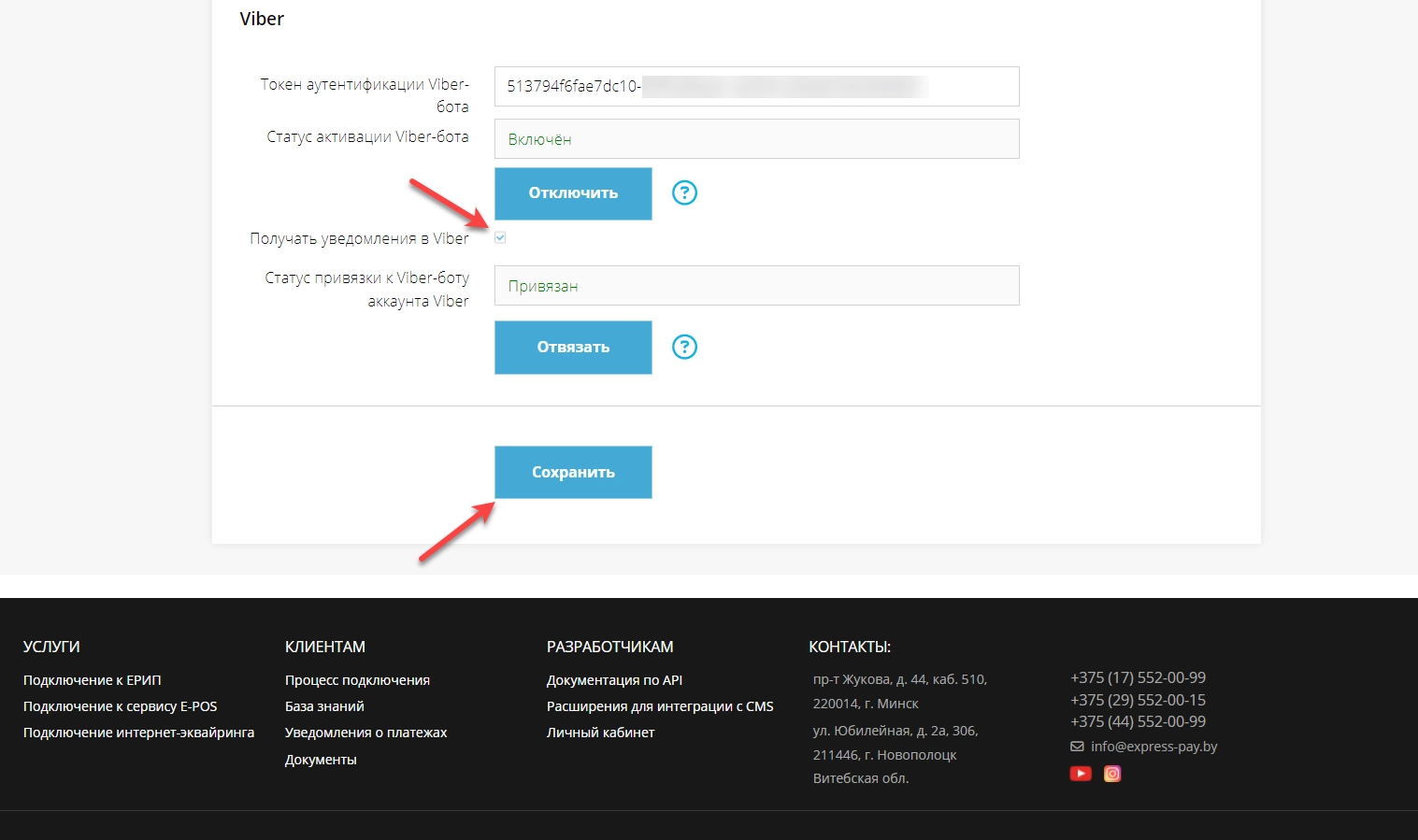Click КЛИЕНТАМ footer heading

[x=325, y=647]
